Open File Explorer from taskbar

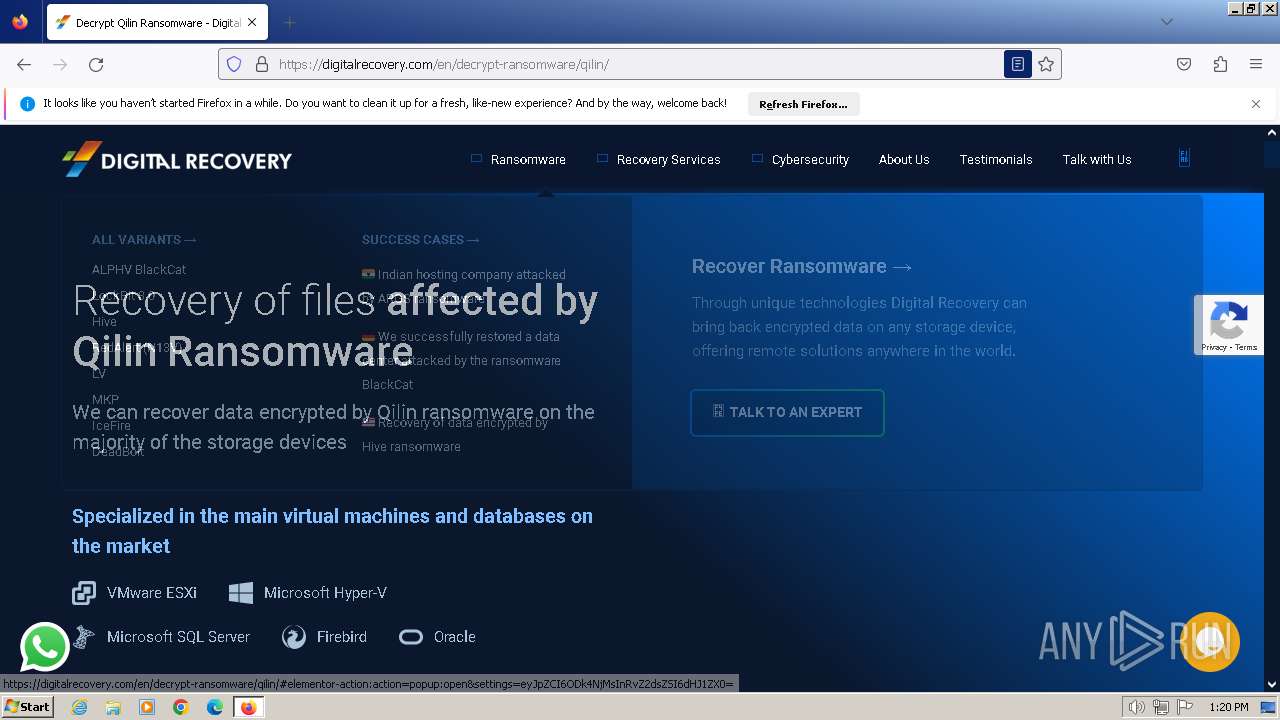point(113,707)
